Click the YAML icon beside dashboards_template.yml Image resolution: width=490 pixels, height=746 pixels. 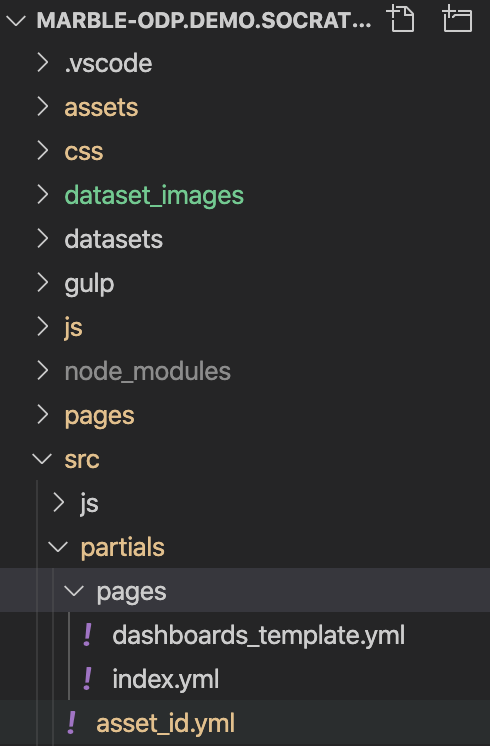88,635
